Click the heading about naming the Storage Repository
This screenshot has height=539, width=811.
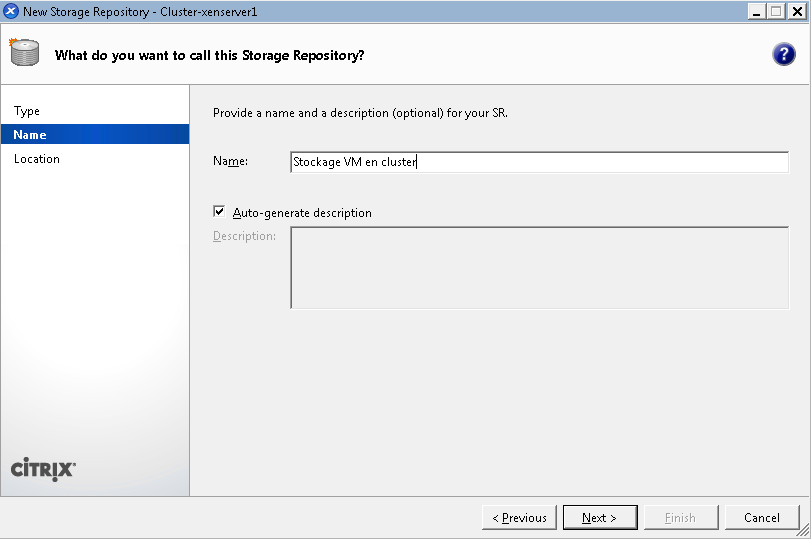[x=209, y=55]
